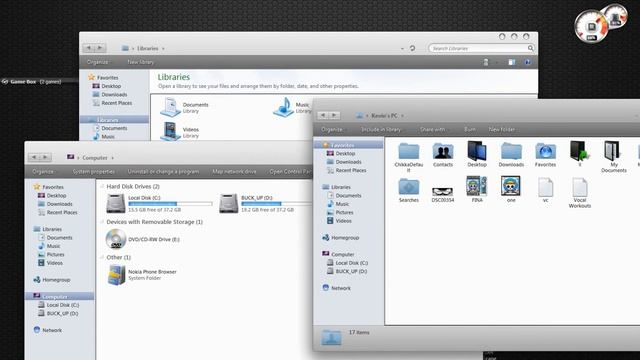Click the back arrow in Computer window

34,157
